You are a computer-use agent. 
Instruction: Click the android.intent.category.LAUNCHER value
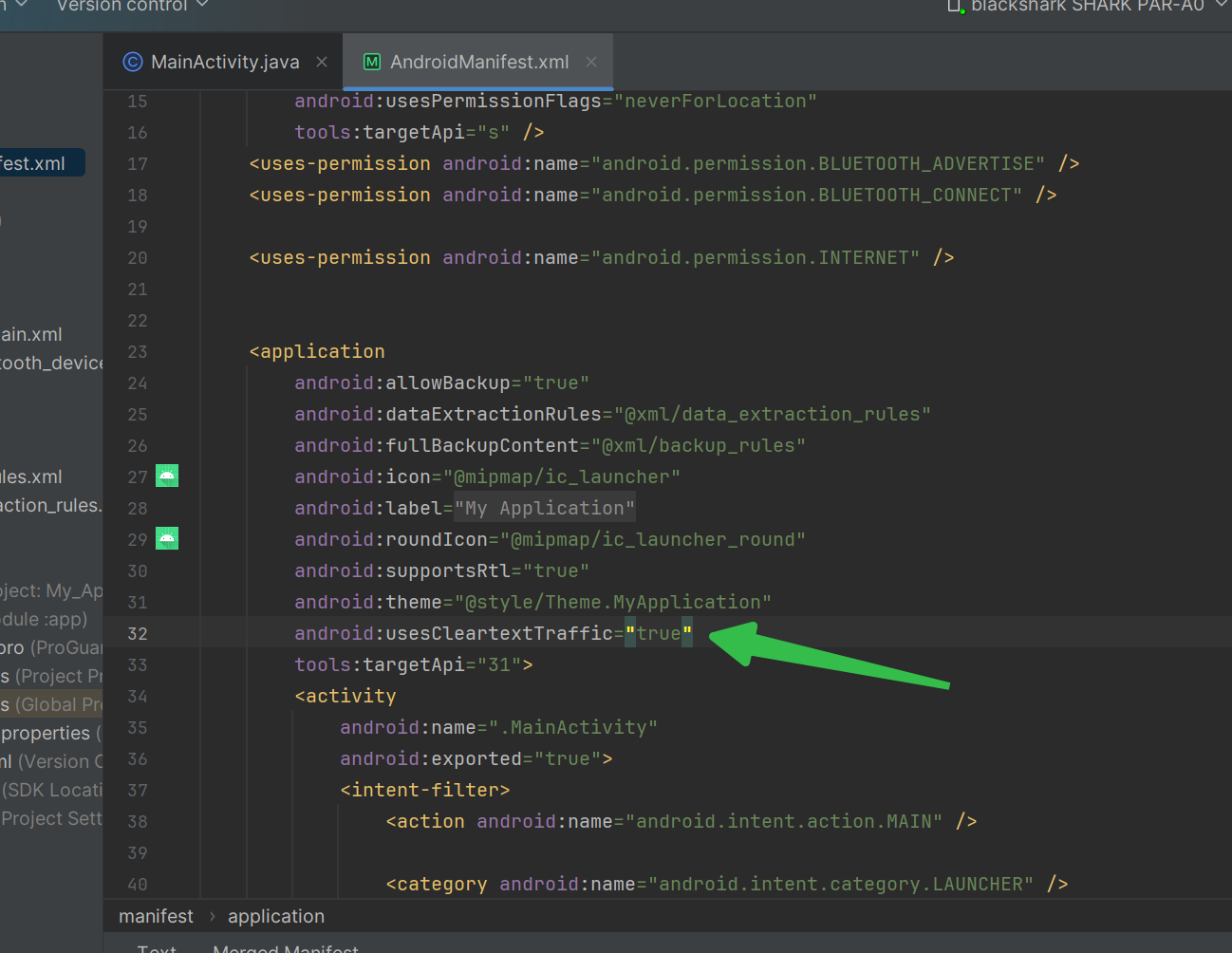(x=841, y=884)
